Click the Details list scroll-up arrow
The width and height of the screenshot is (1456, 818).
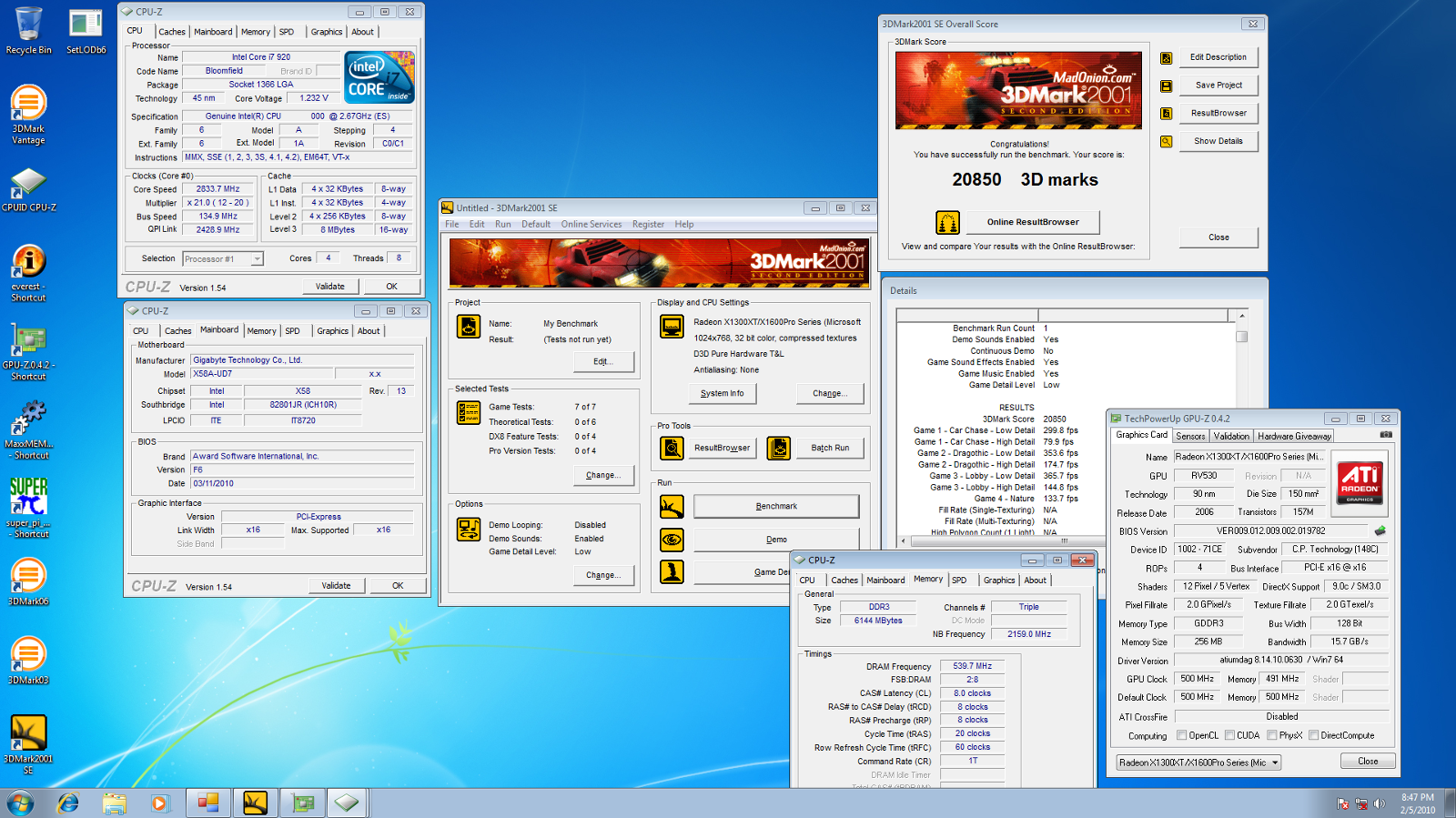(1241, 316)
